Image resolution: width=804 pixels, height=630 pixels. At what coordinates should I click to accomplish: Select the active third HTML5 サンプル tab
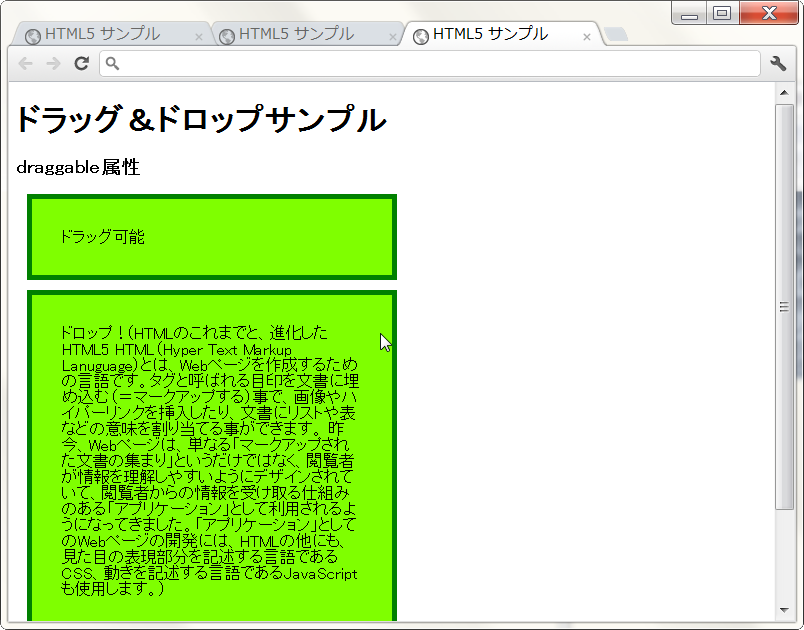(x=502, y=34)
